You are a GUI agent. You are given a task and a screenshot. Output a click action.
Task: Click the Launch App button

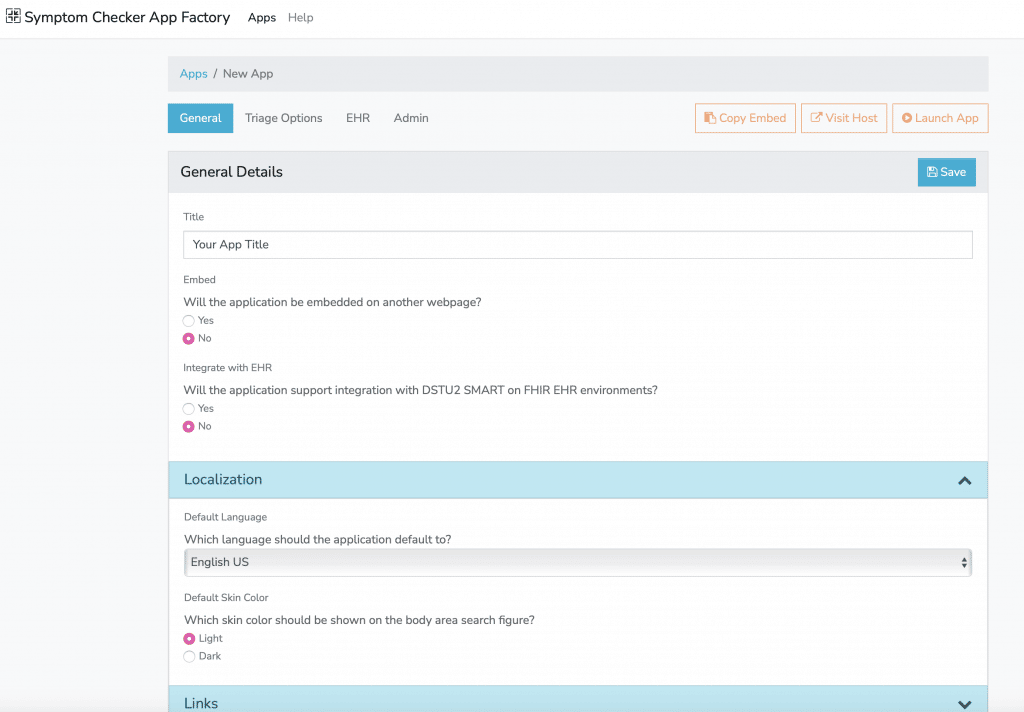940,118
